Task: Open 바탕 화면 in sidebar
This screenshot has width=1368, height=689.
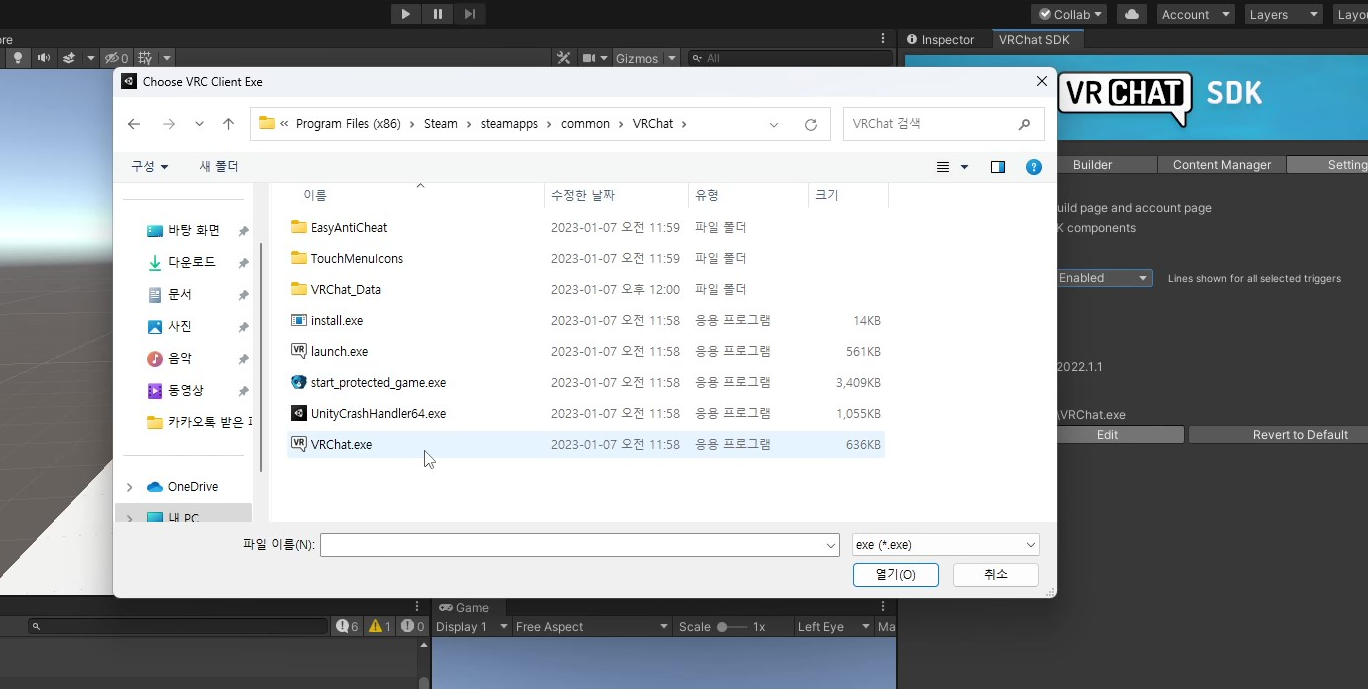Action: pyautogui.click(x=194, y=230)
